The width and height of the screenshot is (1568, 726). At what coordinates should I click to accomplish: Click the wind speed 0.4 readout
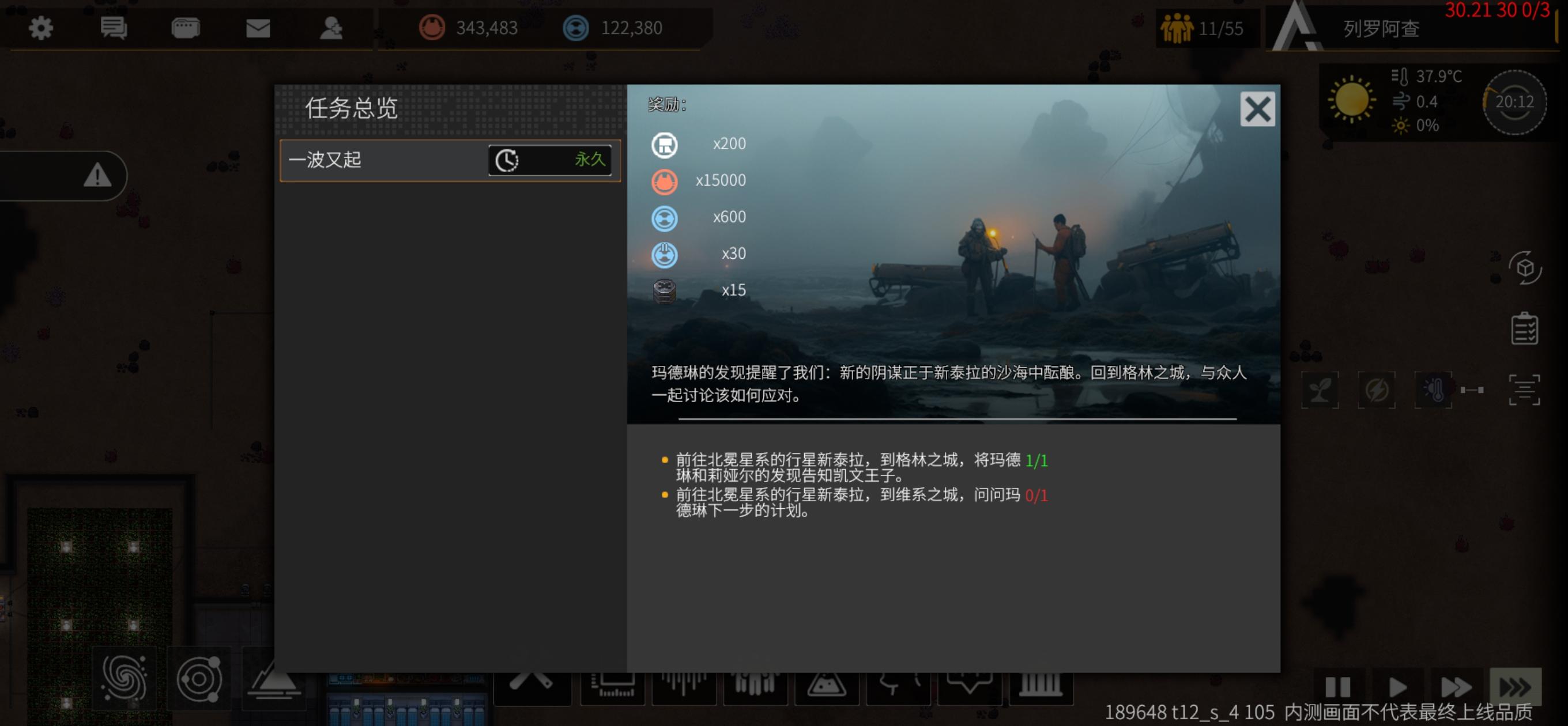tap(1415, 101)
